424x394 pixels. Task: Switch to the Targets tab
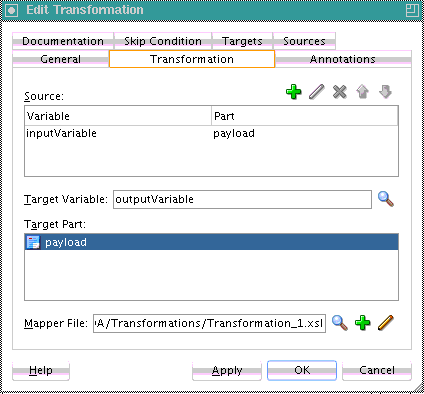coord(242,41)
